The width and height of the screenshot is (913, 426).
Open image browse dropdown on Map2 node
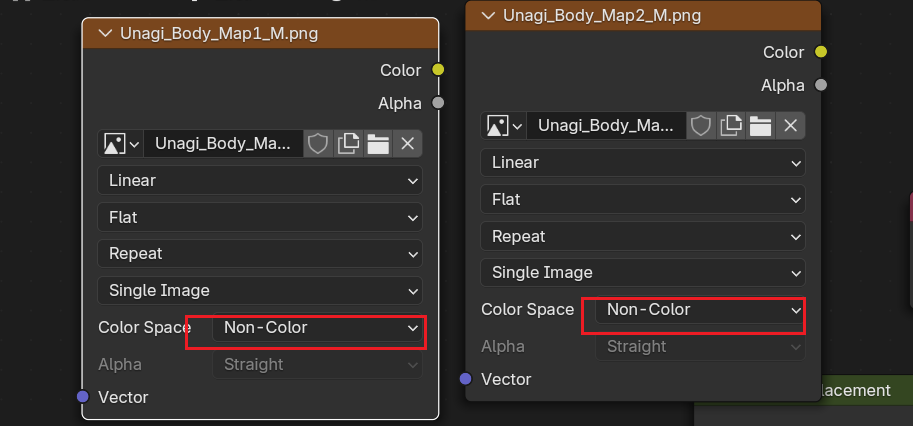[x=504, y=125]
